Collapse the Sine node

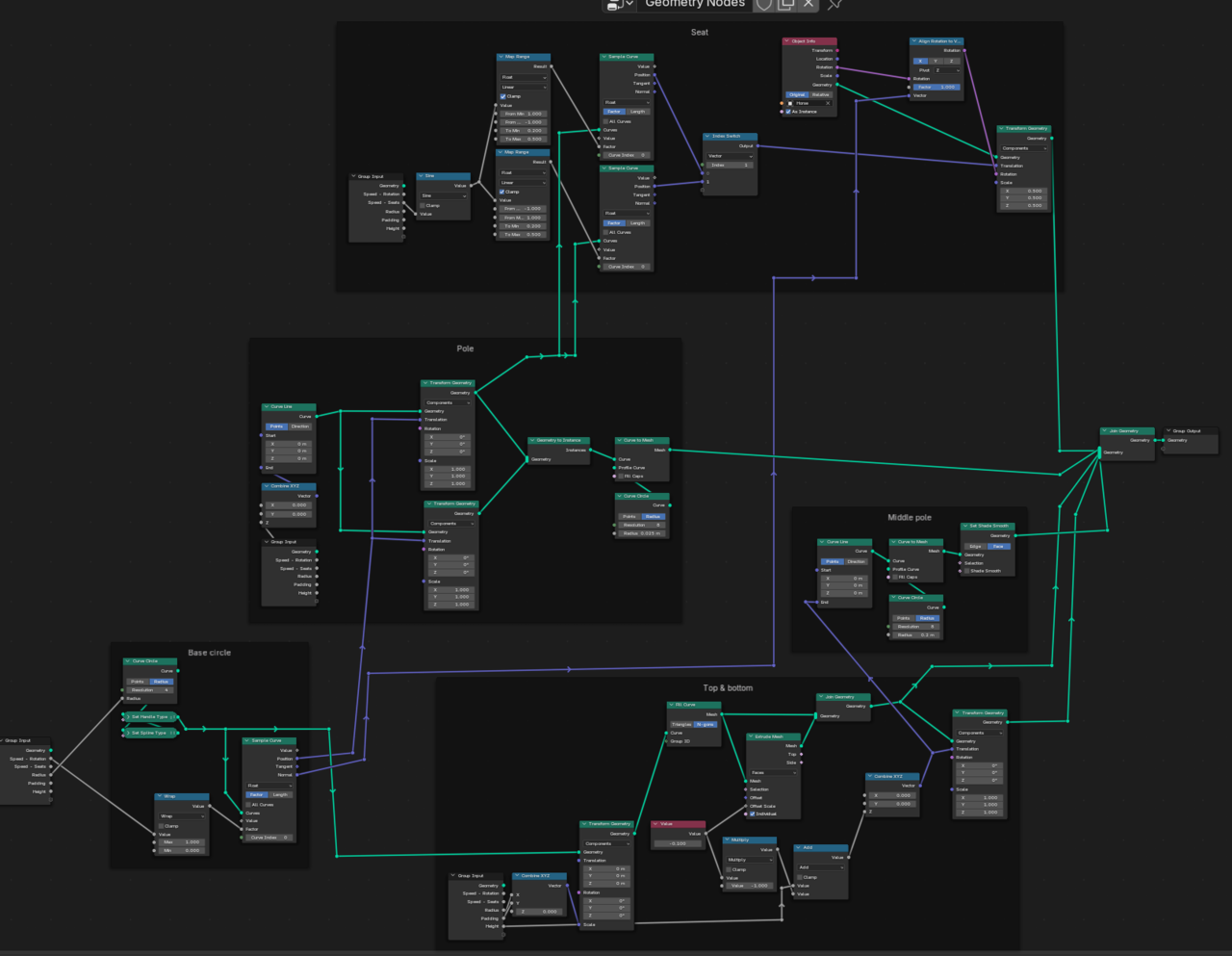[422, 176]
